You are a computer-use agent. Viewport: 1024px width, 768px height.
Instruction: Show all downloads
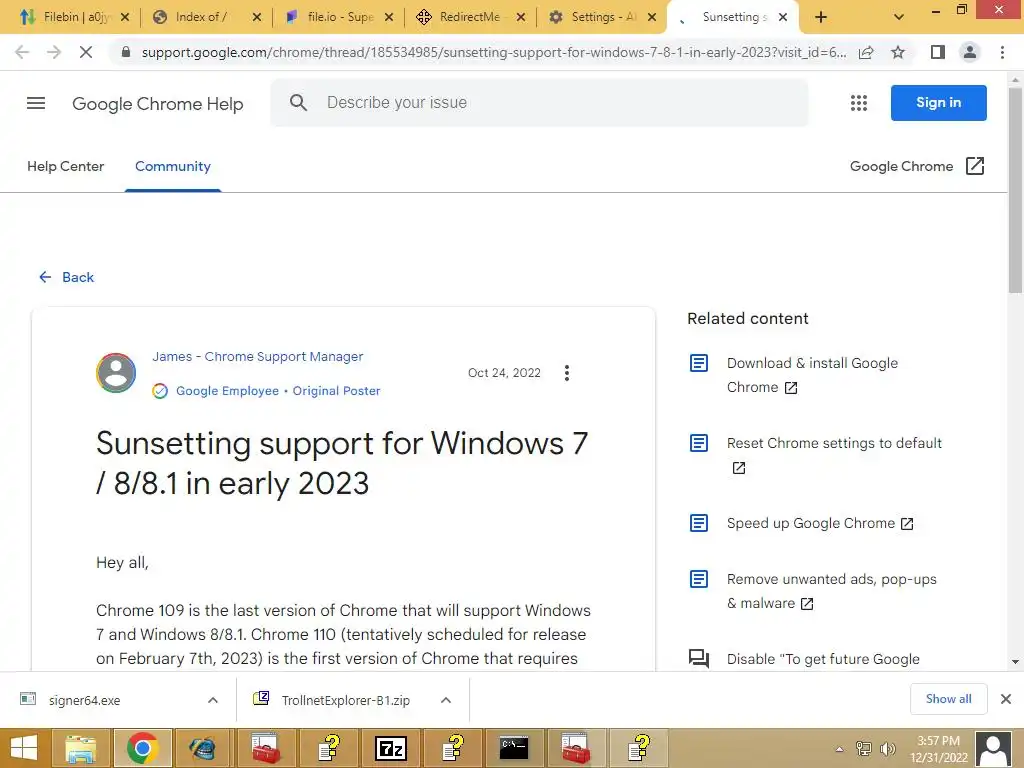click(948, 699)
